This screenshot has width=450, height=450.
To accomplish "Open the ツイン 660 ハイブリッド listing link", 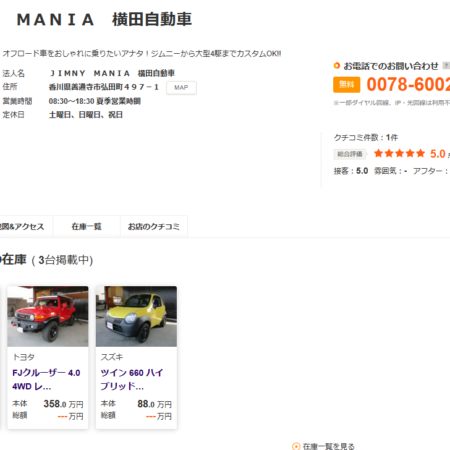I will 132,379.
